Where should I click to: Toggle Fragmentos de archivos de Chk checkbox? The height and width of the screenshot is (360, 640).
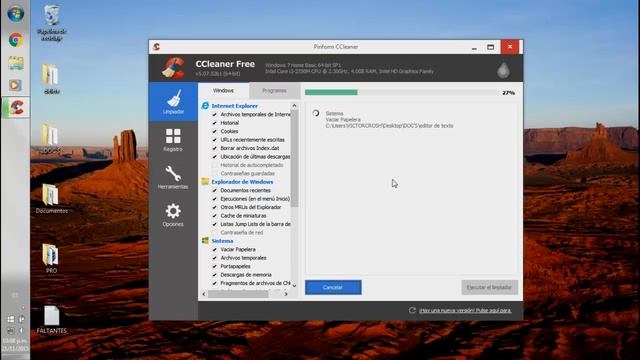215,283
